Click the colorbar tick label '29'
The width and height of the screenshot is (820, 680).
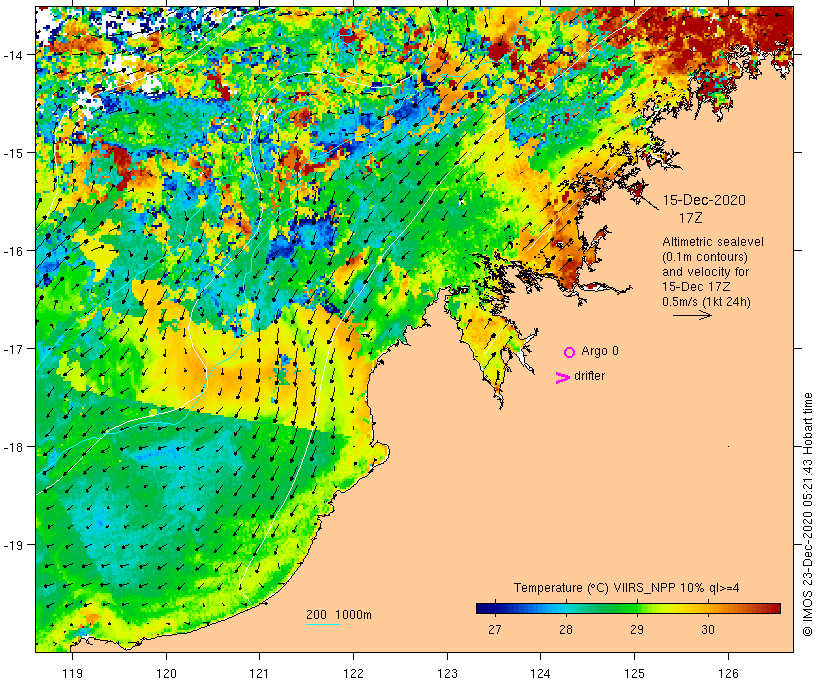637,629
